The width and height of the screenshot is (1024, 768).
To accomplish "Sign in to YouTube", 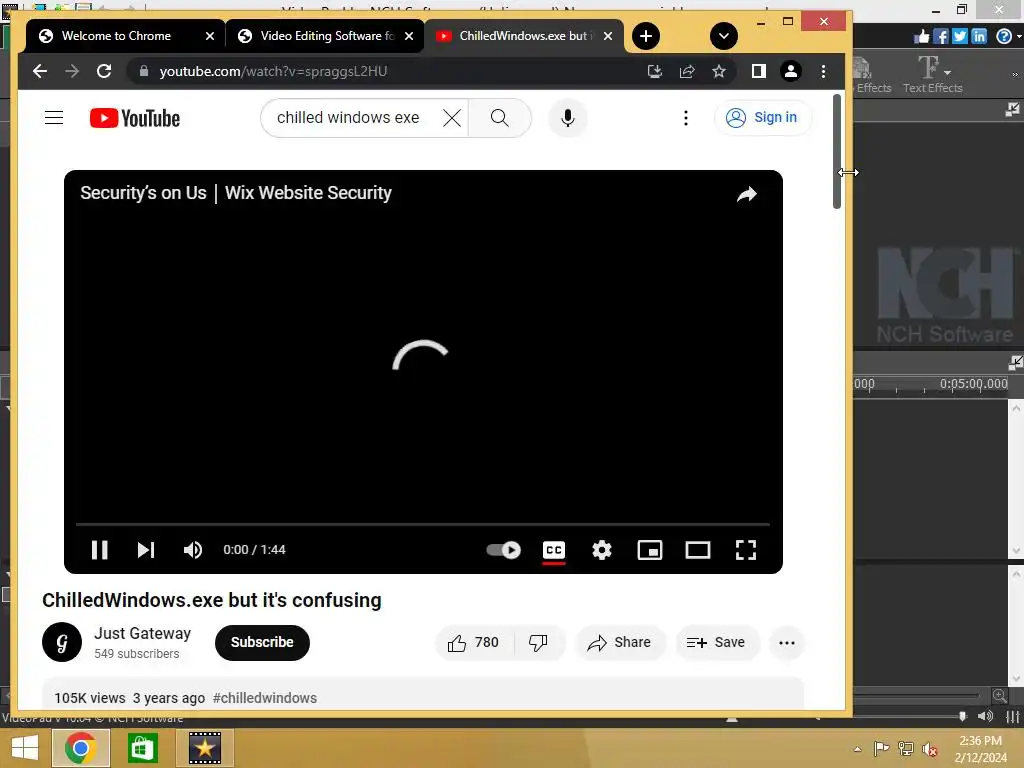I will pos(763,118).
